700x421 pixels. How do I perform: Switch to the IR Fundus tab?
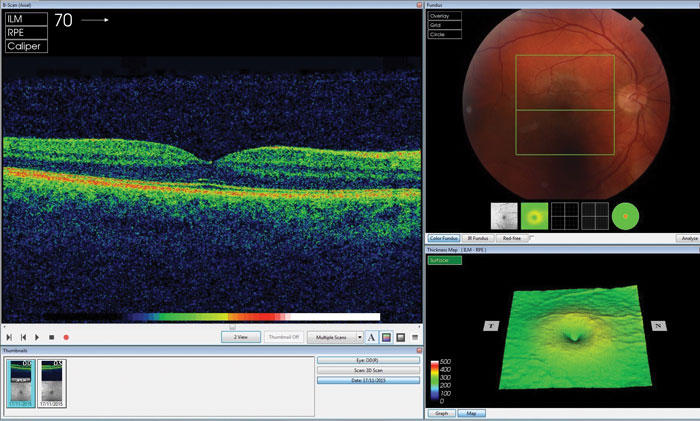click(477, 239)
